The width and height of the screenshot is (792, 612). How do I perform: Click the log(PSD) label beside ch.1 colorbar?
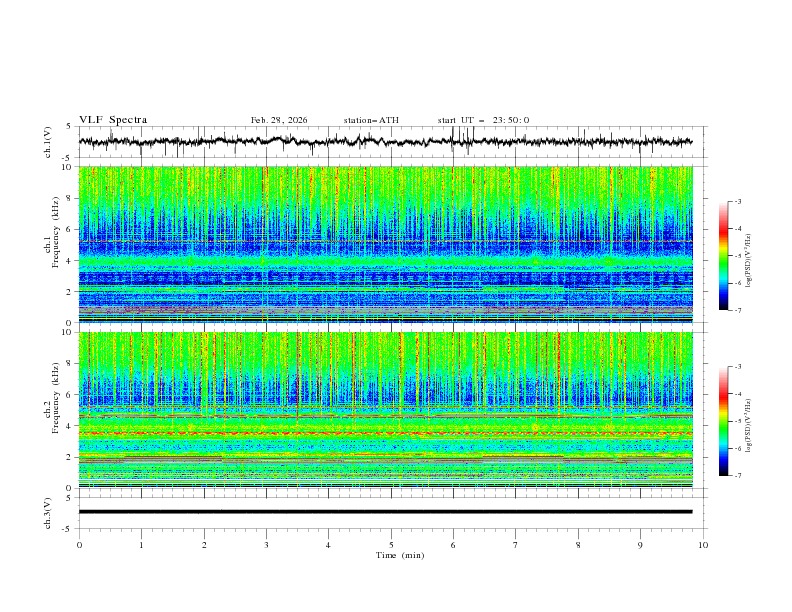click(749, 261)
